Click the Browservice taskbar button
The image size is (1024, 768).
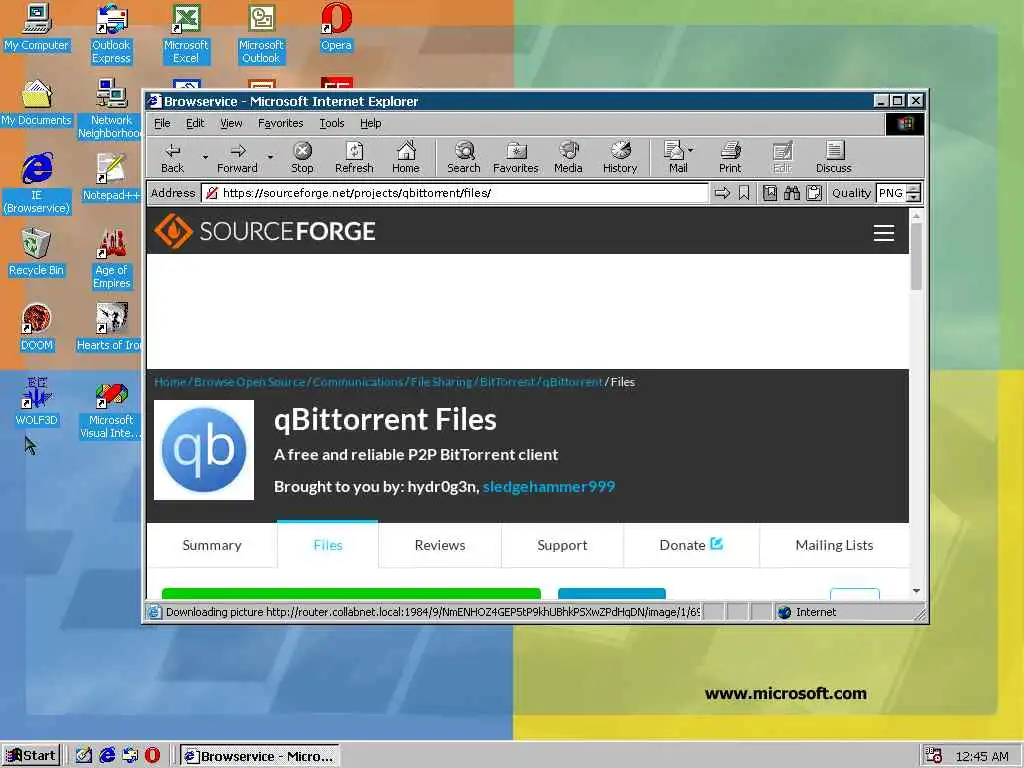260,756
